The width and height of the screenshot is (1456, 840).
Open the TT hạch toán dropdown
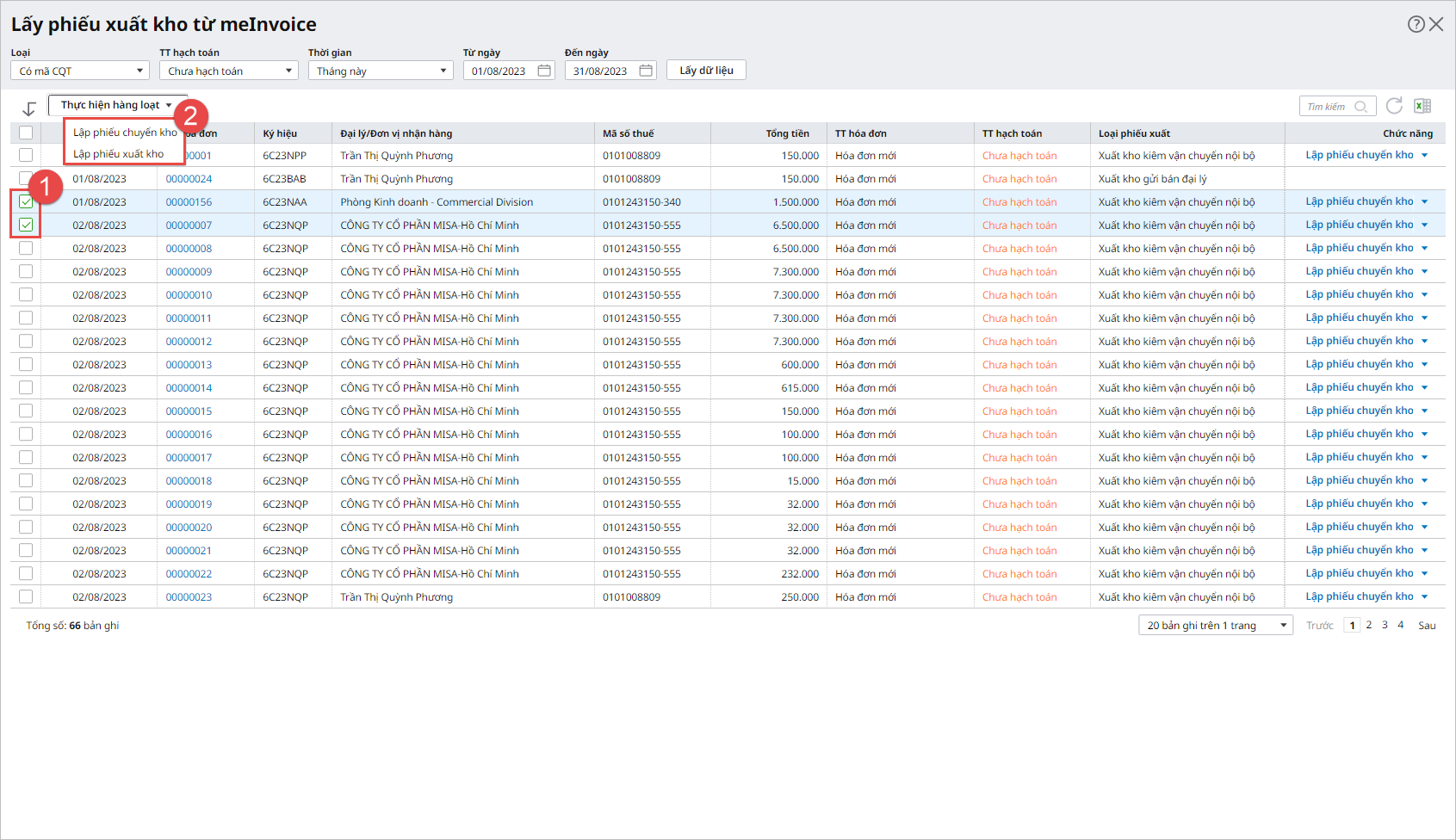tap(229, 71)
